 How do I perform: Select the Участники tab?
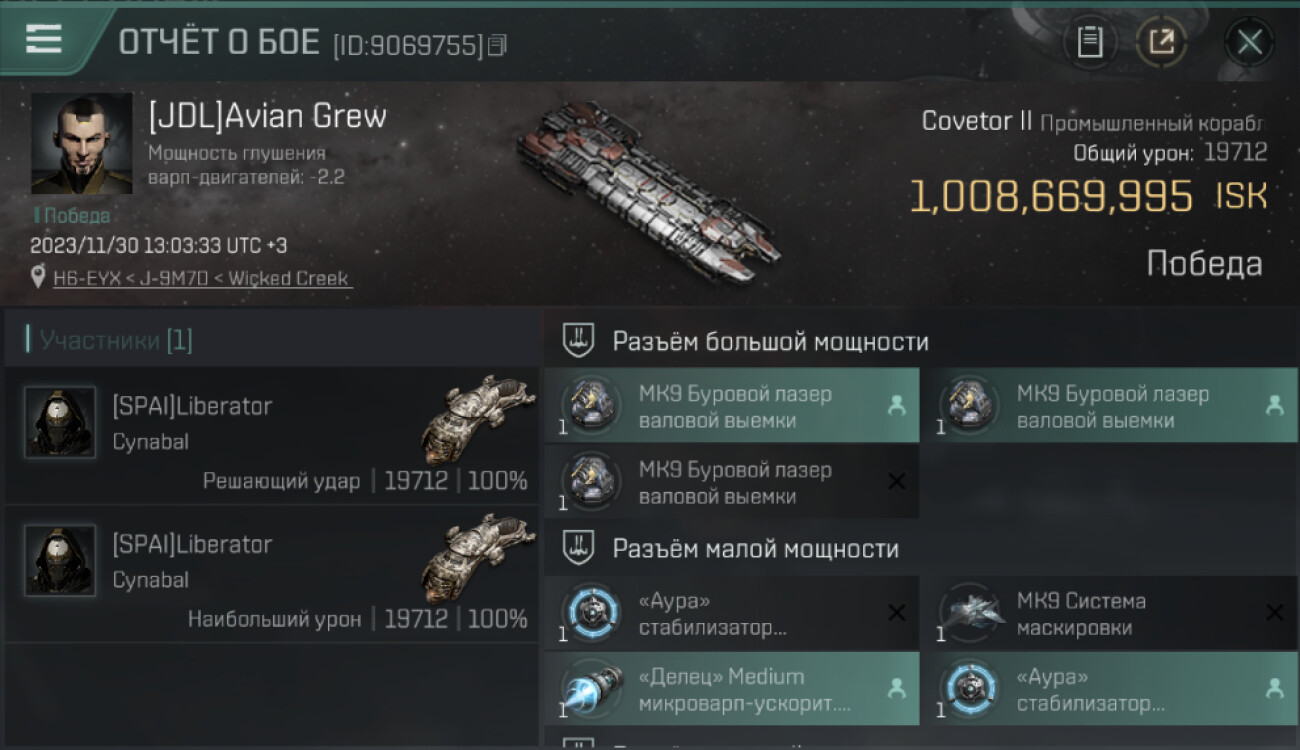coord(109,341)
